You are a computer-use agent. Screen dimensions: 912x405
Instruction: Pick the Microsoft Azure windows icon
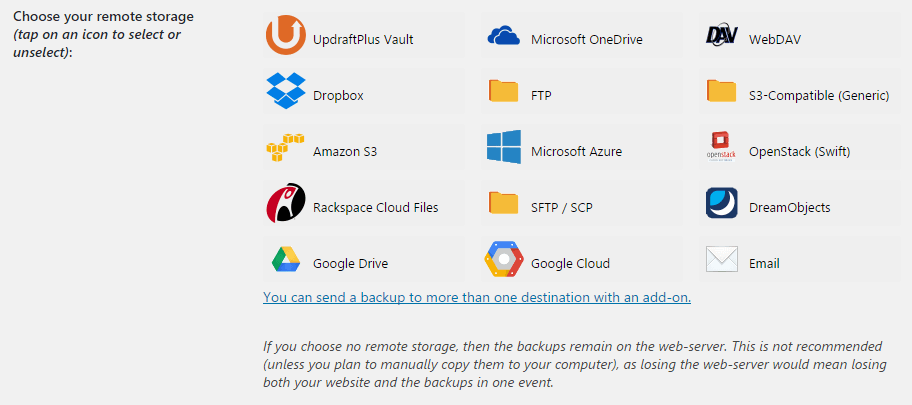(504, 147)
